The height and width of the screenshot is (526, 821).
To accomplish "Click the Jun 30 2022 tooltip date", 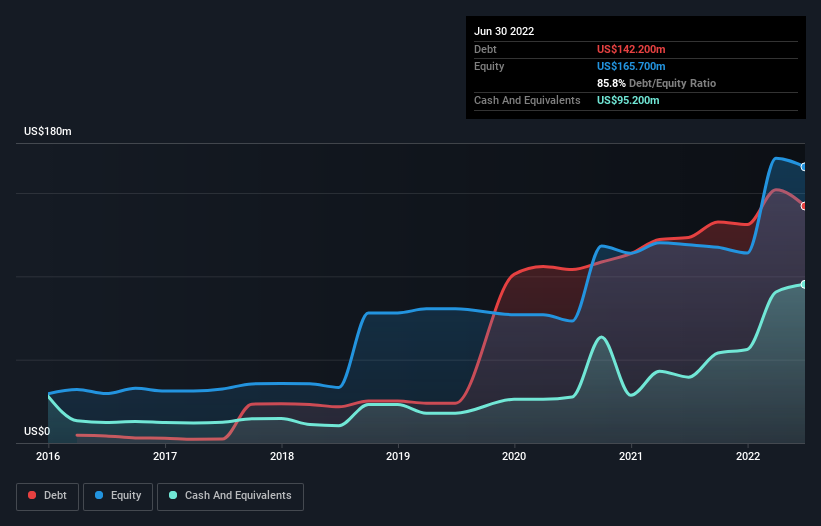I will pos(504,31).
